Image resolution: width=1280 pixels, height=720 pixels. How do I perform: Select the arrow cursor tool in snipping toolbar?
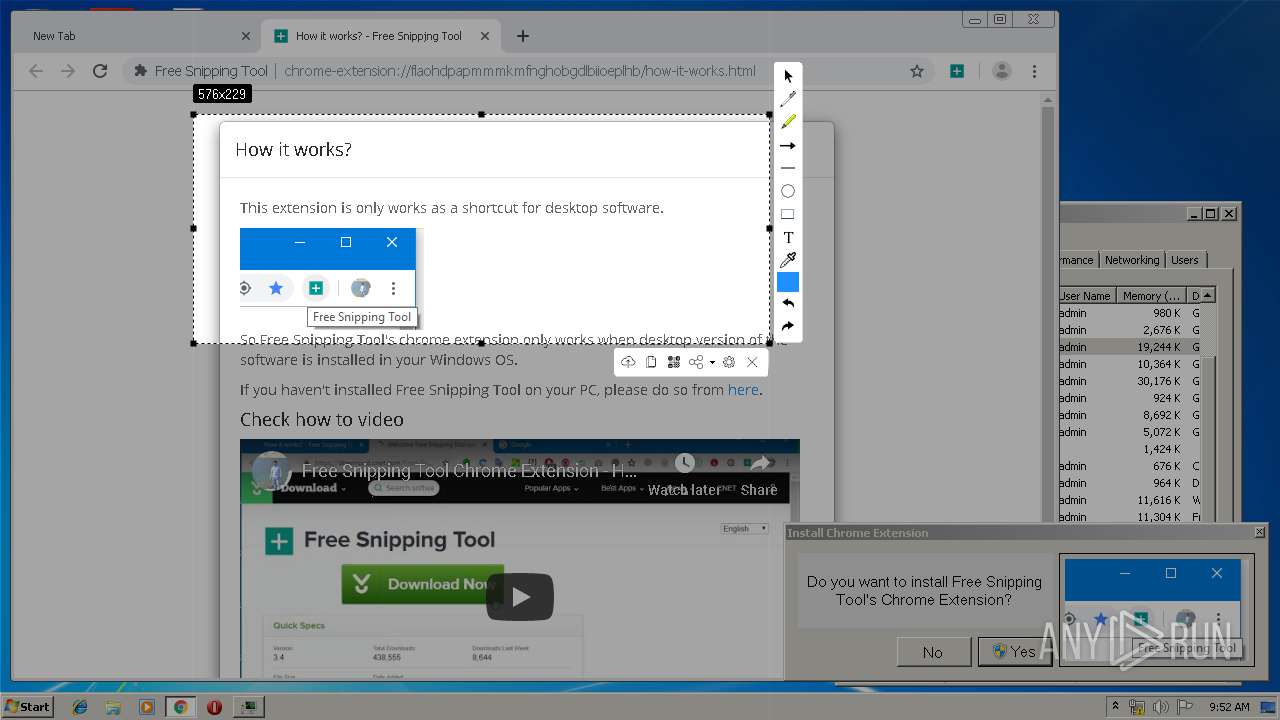pos(788,76)
